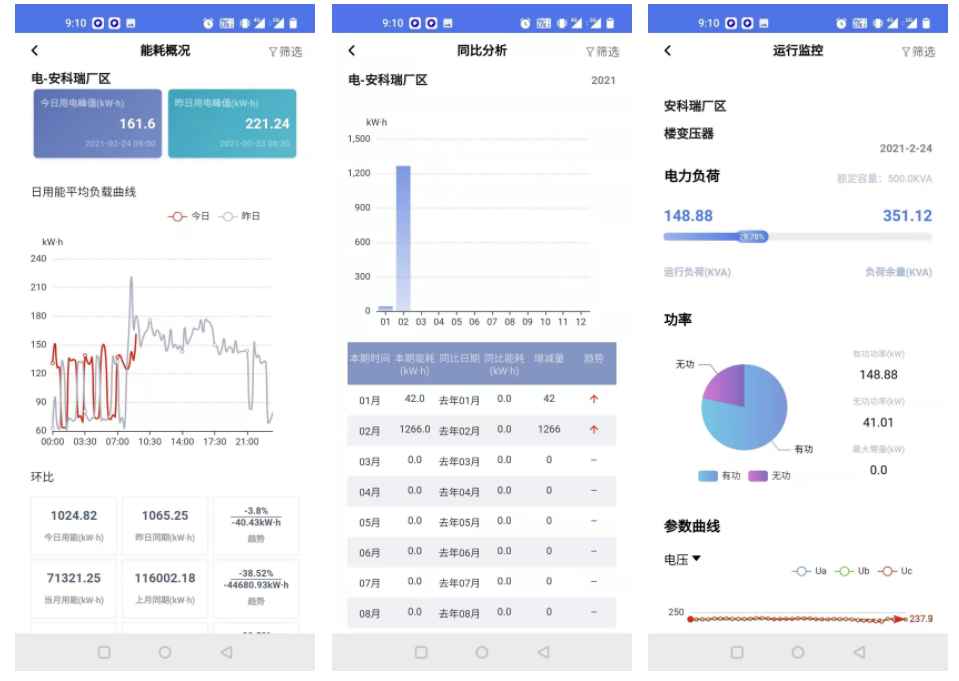The width and height of the screenshot is (959, 681).
Task: Select 237.9 voltage end value
Action: coord(921,619)
